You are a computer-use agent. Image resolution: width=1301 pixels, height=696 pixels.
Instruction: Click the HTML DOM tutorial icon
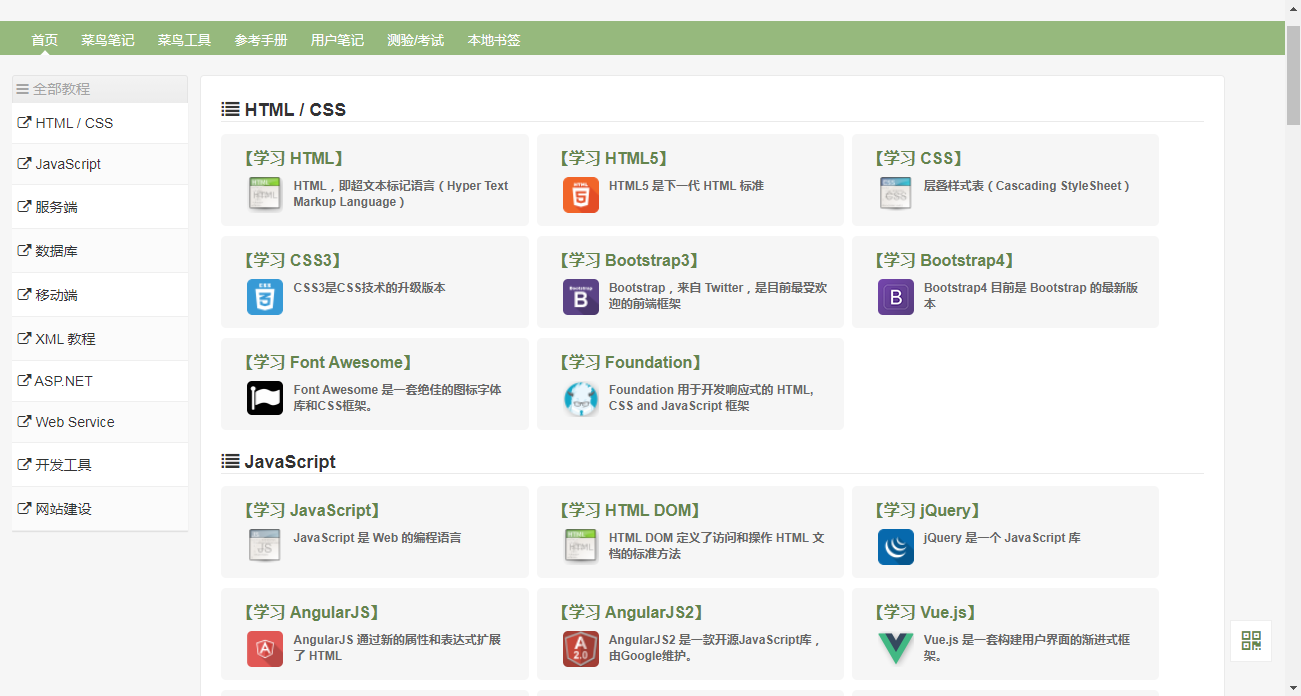click(x=581, y=546)
